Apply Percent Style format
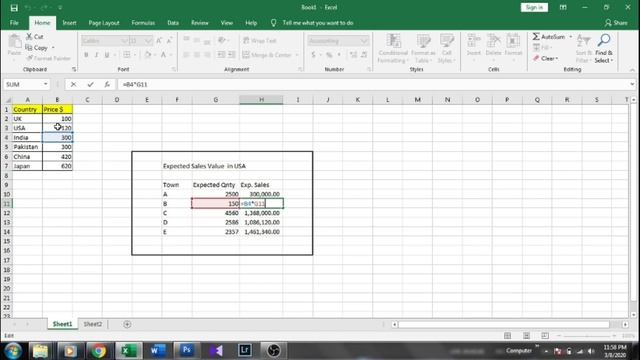640x360 pixels. coord(329,55)
